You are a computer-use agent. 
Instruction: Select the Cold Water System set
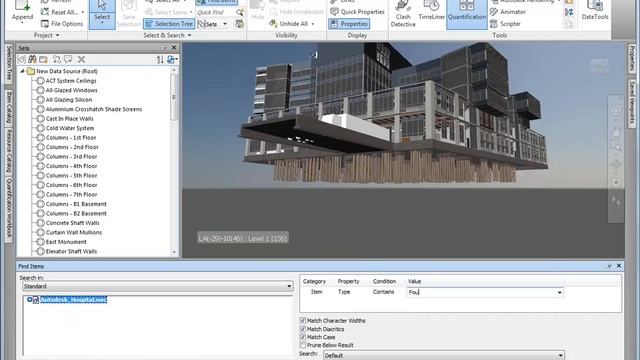click(69, 128)
